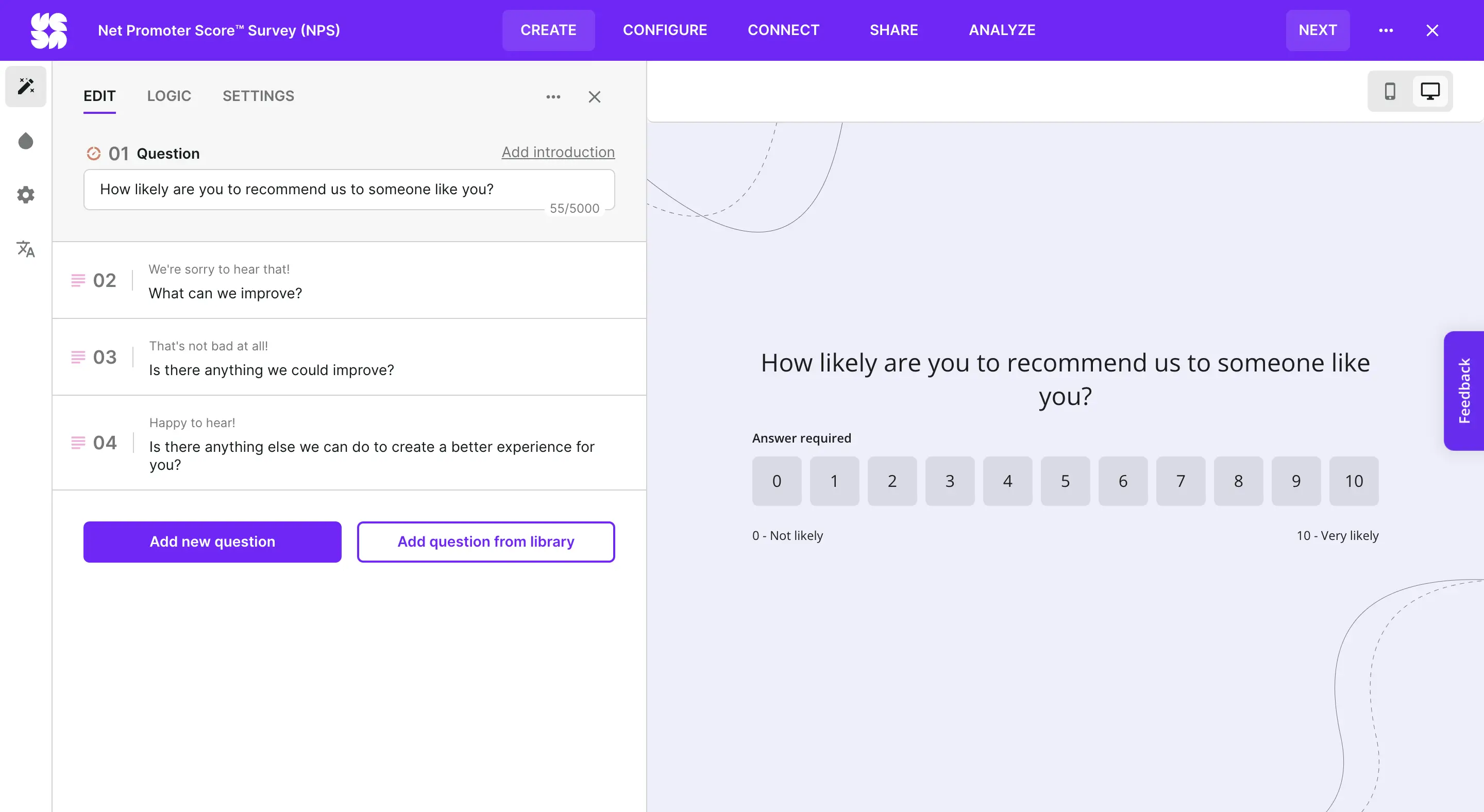Click the Add introduction link
The width and height of the screenshot is (1484, 812).
coord(558,152)
